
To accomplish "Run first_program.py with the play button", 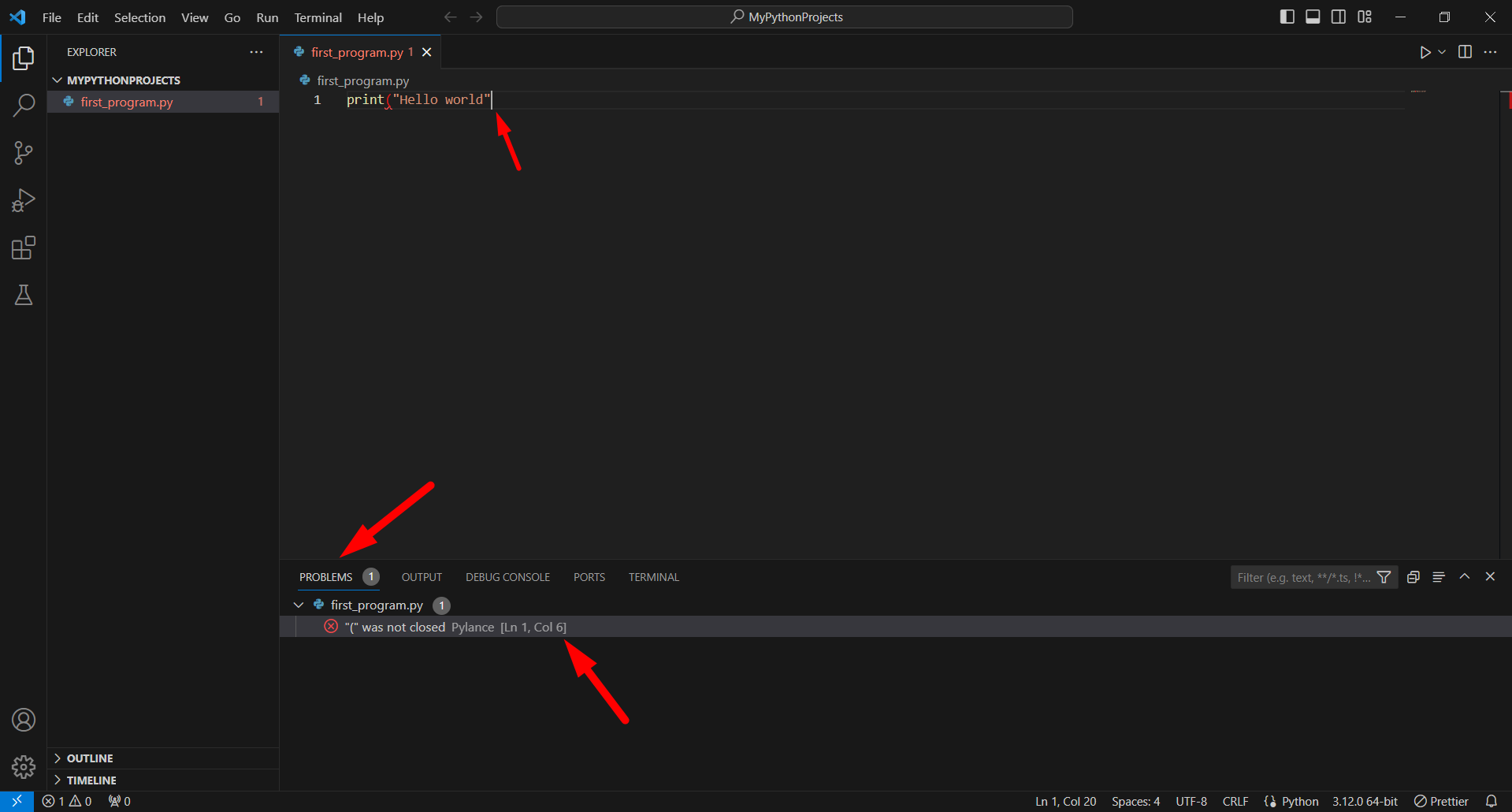I will pos(1425,52).
